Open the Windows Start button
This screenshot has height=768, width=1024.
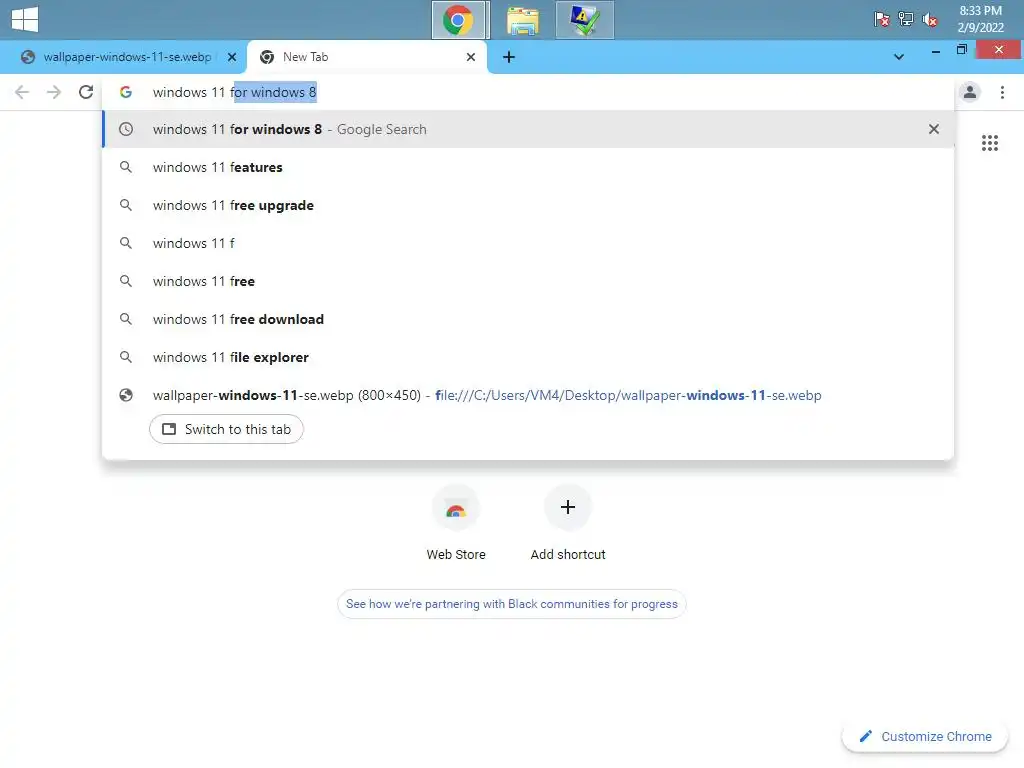pyautogui.click(x=25, y=19)
